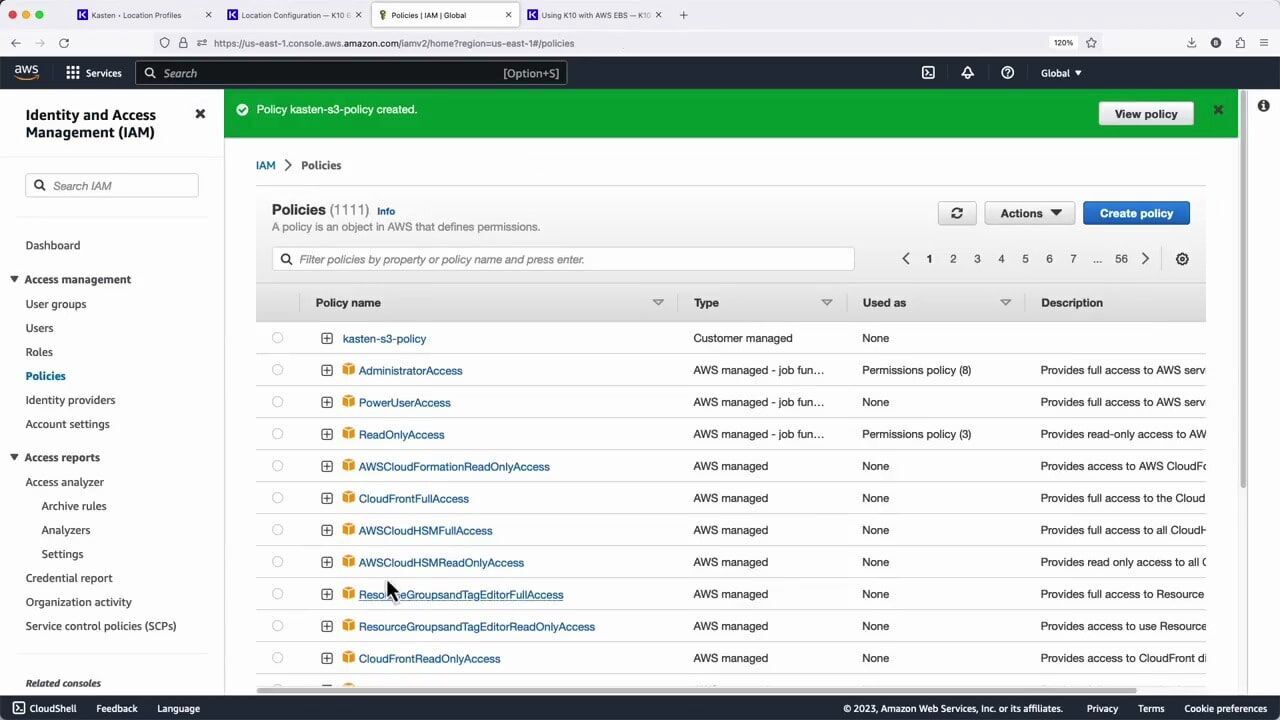Refresh the policies list
This screenshot has height=720, width=1280.
point(957,213)
